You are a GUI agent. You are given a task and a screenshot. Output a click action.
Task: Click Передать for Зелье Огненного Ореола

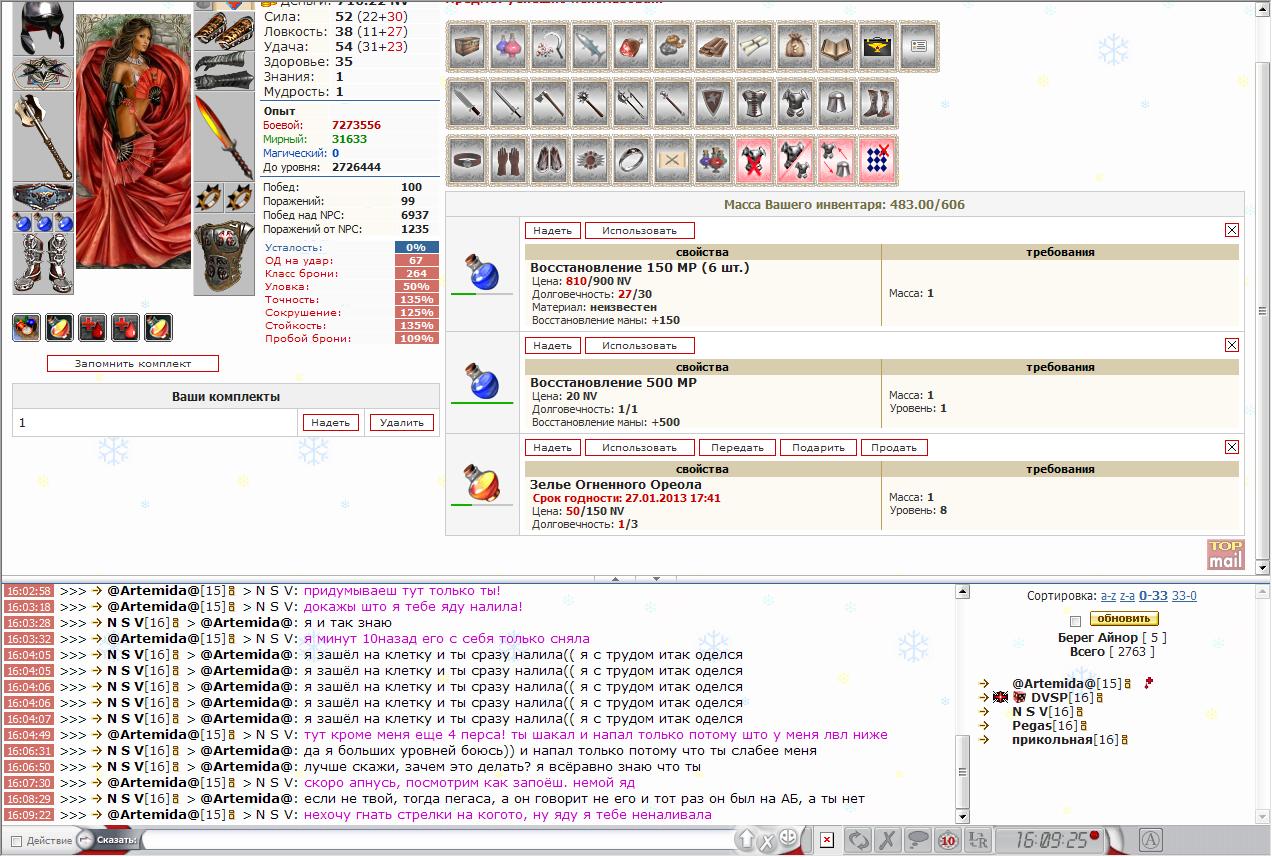coord(738,447)
